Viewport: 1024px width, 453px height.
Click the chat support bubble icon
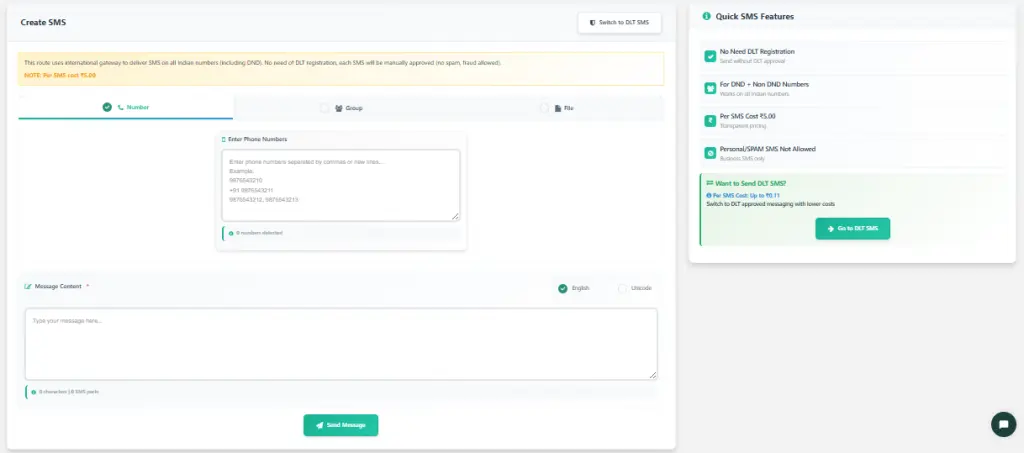[1003, 424]
